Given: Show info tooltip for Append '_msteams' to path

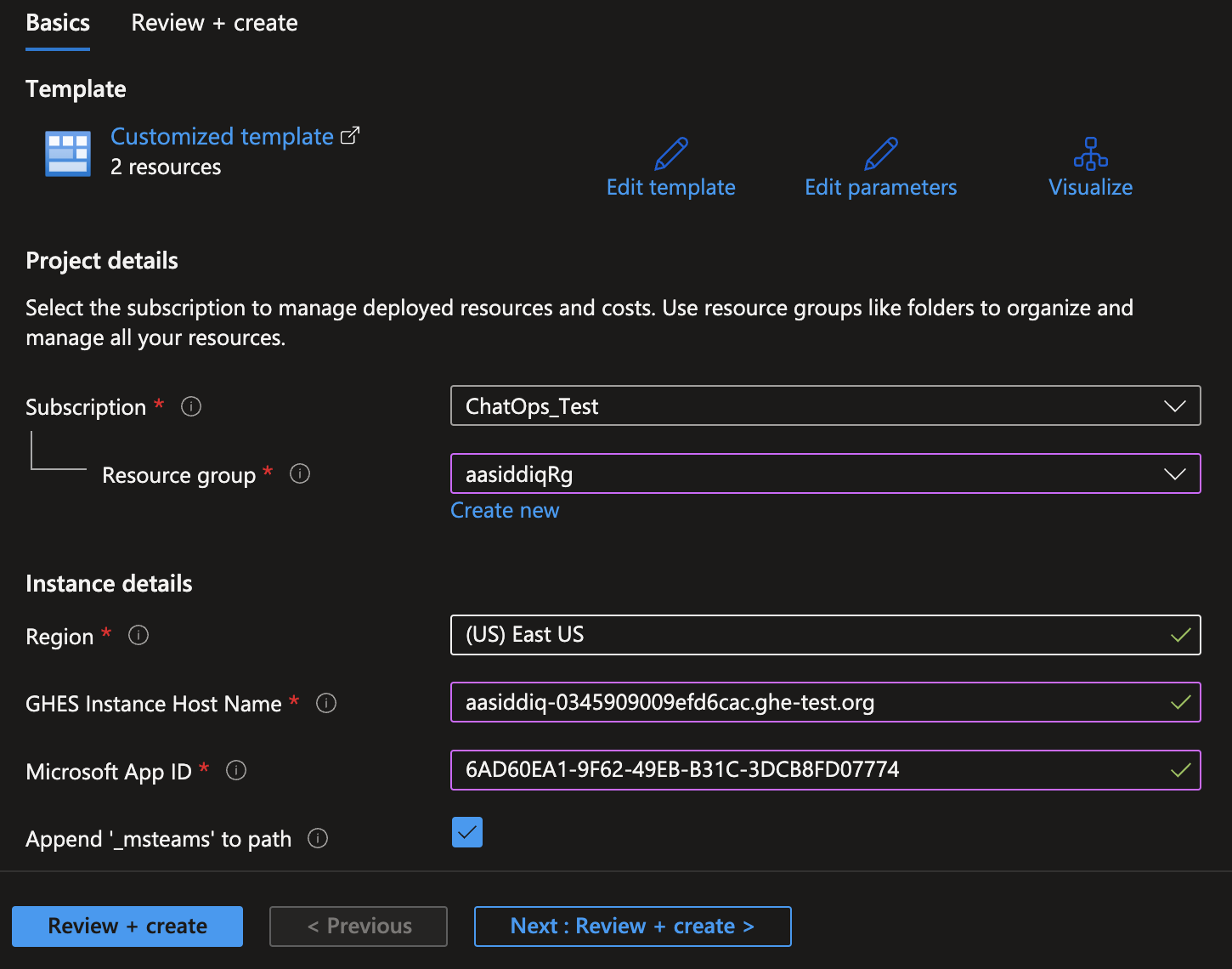Looking at the screenshot, I should coord(318,838).
